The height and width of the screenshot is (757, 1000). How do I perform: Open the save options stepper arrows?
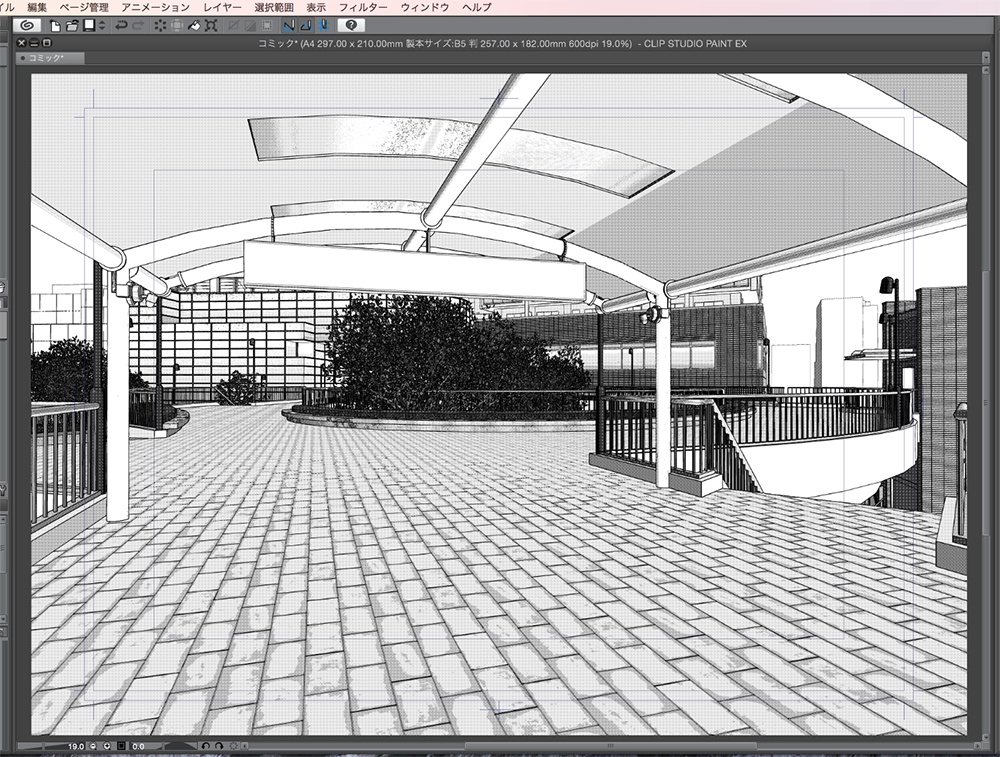click(102, 26)
